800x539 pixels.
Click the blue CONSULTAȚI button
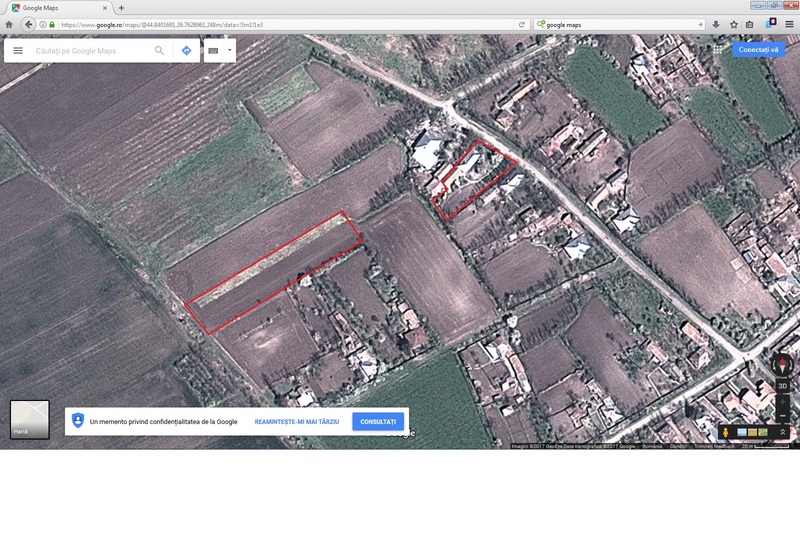point(378,422)
